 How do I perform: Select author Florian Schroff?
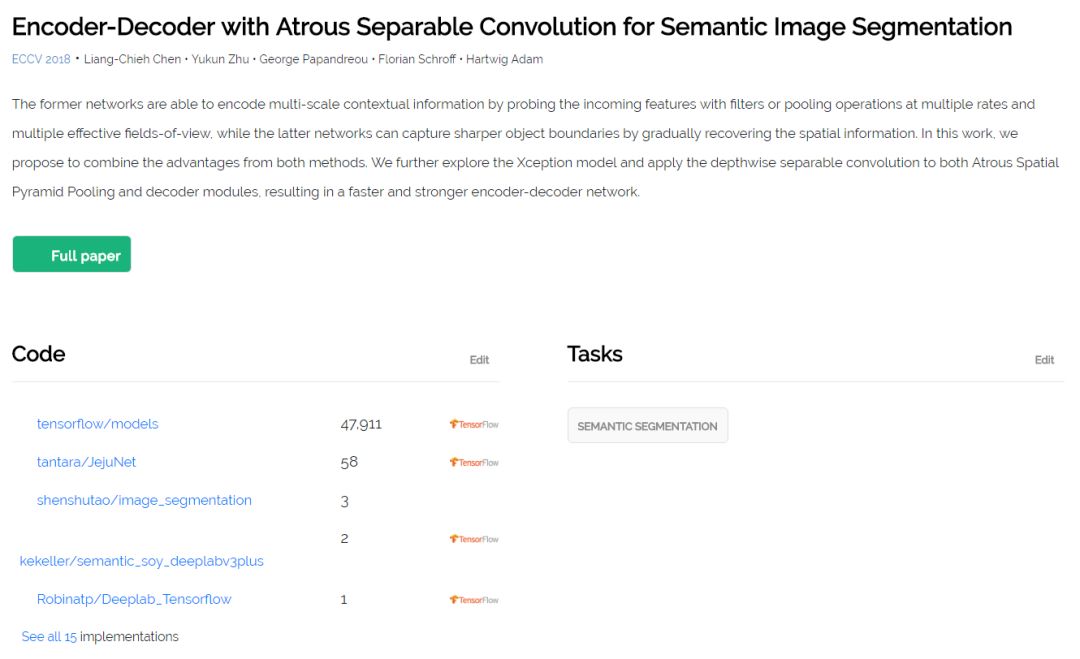(417, 59)
